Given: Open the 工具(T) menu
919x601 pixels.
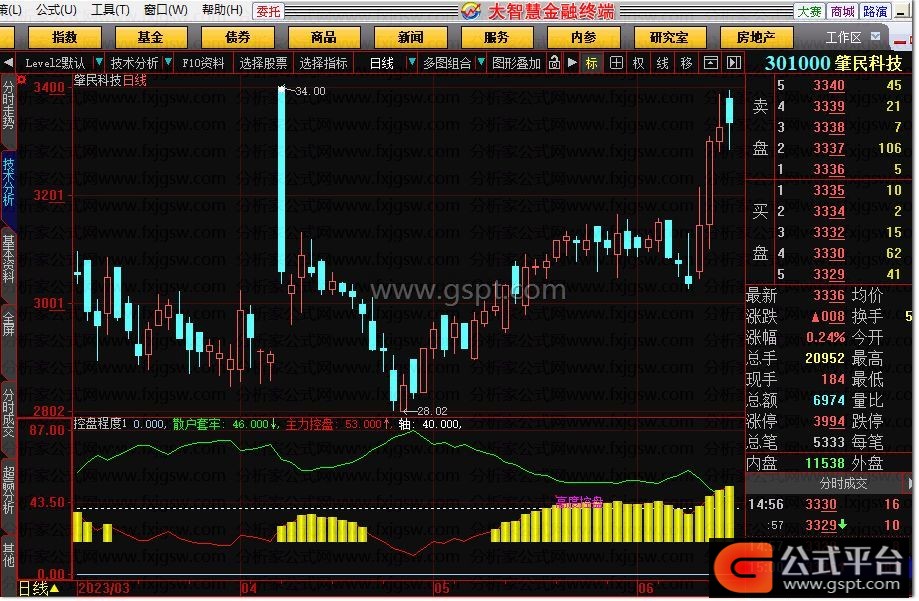Looking at the screenshot, I should pyautogui.click(x=110, y=10).
